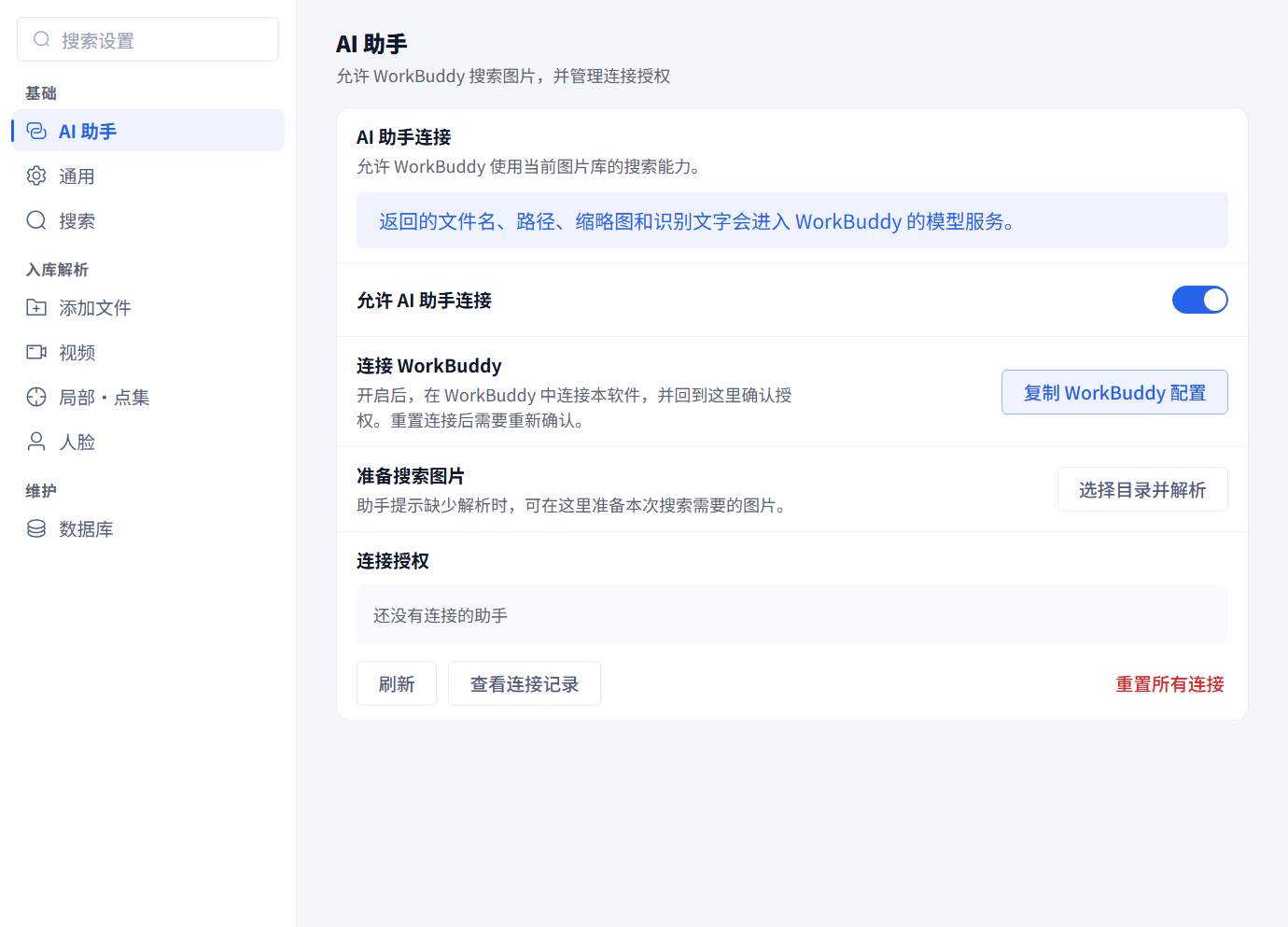Go to 添加文件 settings
This screenshot has width=1288, height=927.
[148, 307]
